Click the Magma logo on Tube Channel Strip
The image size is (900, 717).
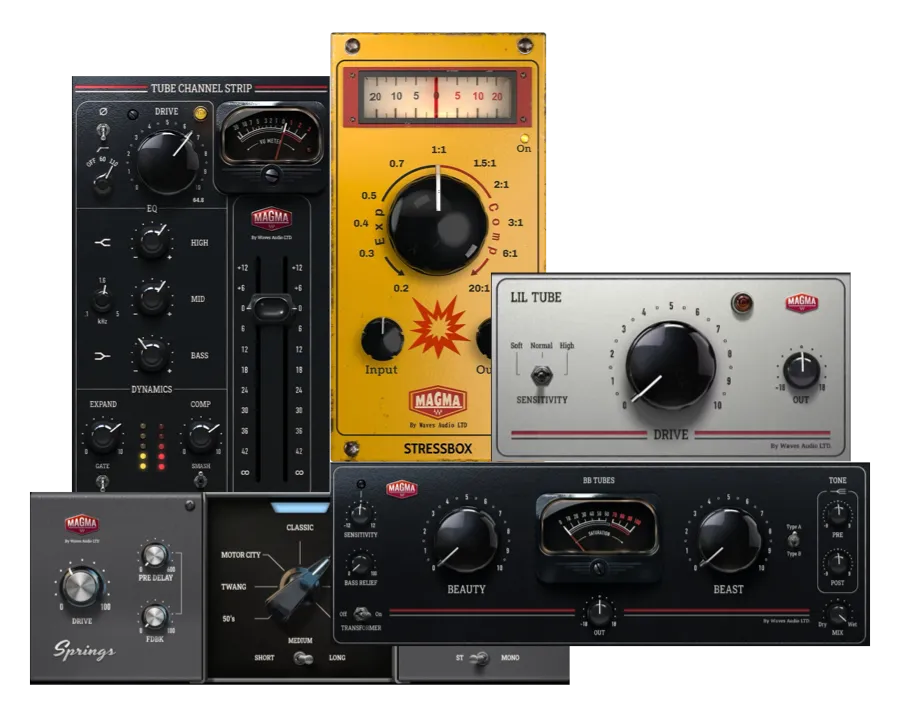point(271,218)
